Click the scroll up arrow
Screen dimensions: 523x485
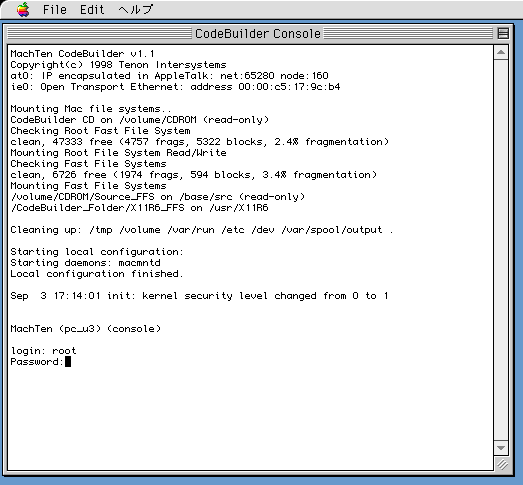click(501, 52)
